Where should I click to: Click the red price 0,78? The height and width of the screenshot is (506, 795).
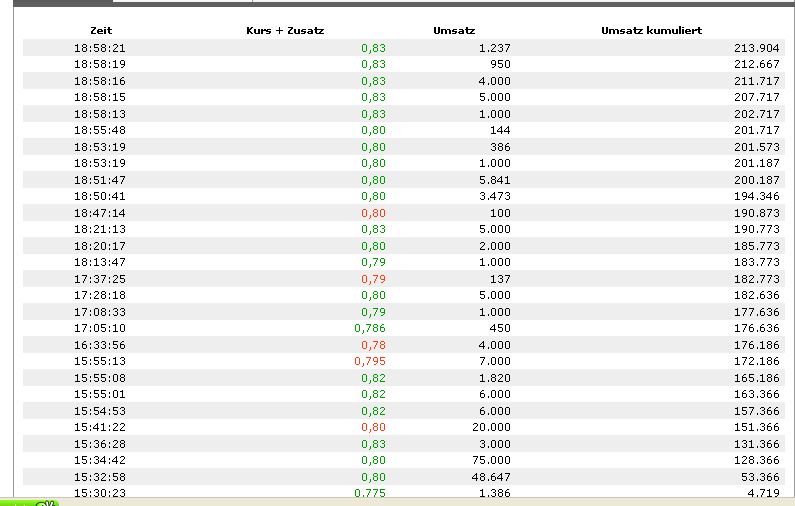click(x=374, y=344)
